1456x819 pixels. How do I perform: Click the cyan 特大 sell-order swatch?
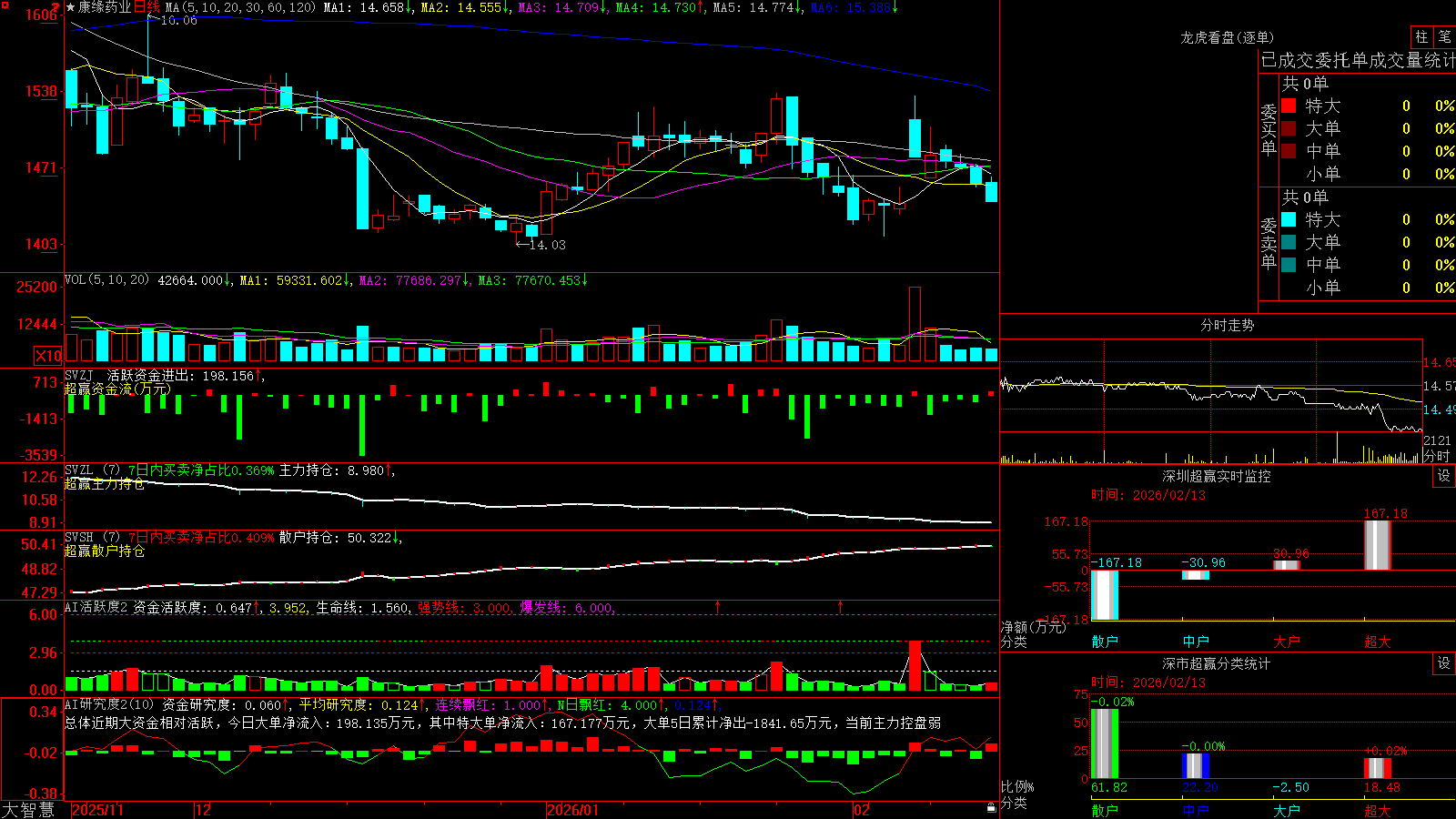click(x=1289, y=219)
